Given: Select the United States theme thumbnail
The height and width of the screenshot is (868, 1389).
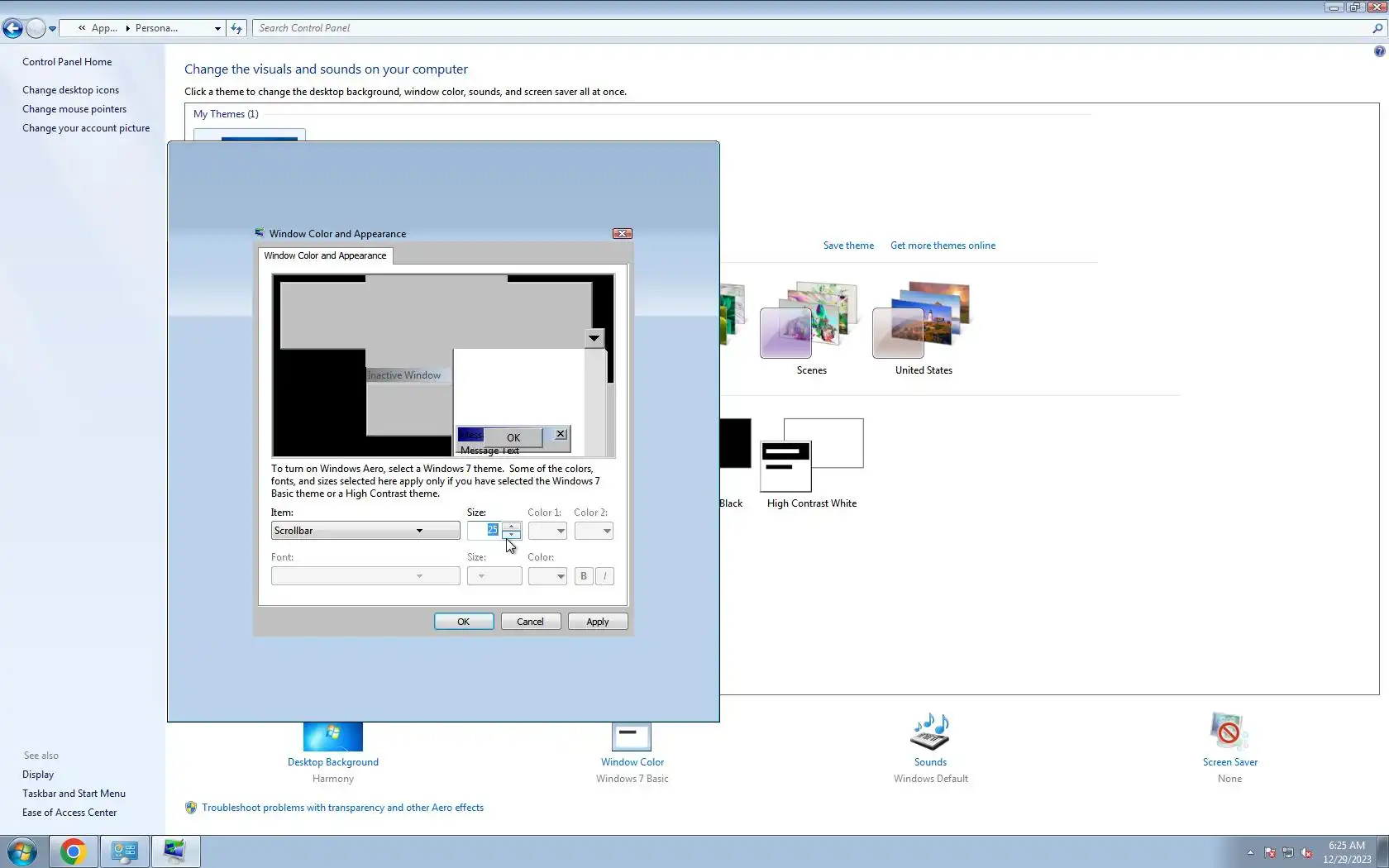Looking at the screenshot, I should (x=923, y=320).
